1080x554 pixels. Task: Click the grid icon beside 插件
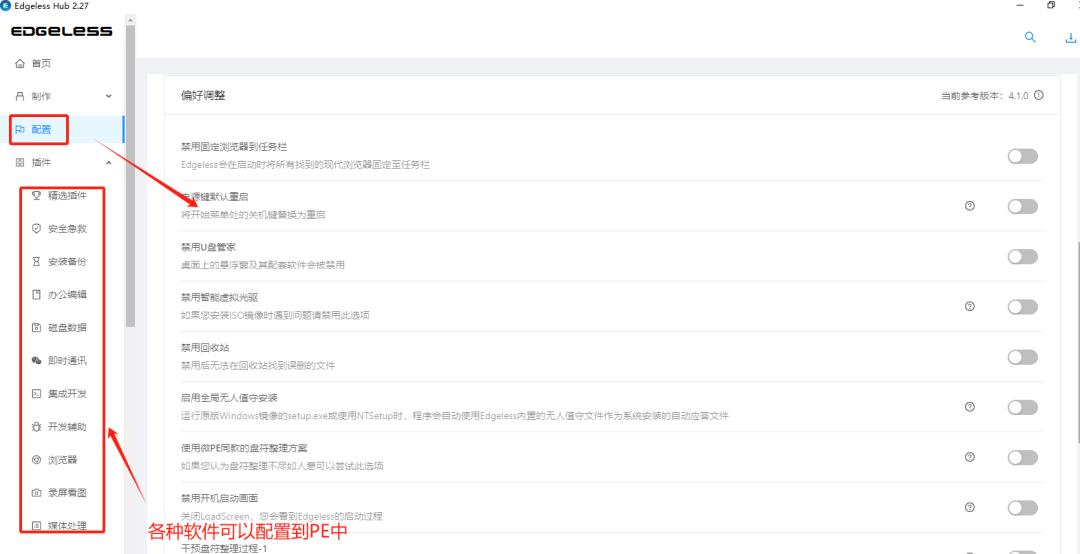coord(20,163)
